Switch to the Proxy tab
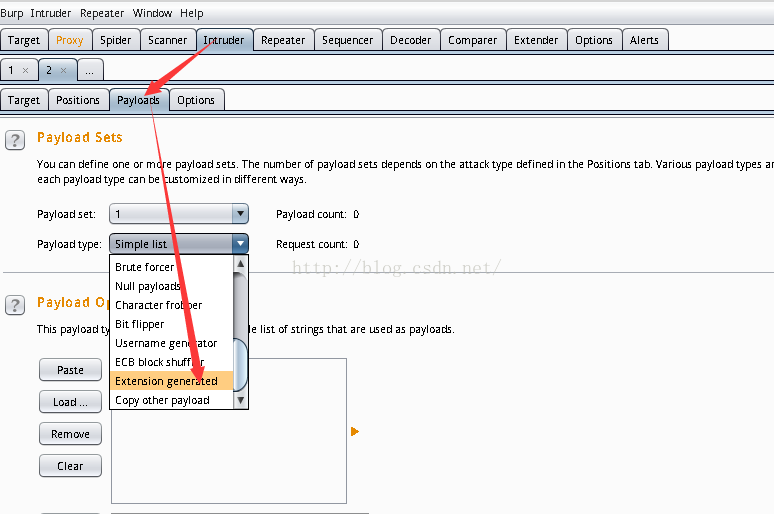 pyautogui.click(x=70, y=40)
